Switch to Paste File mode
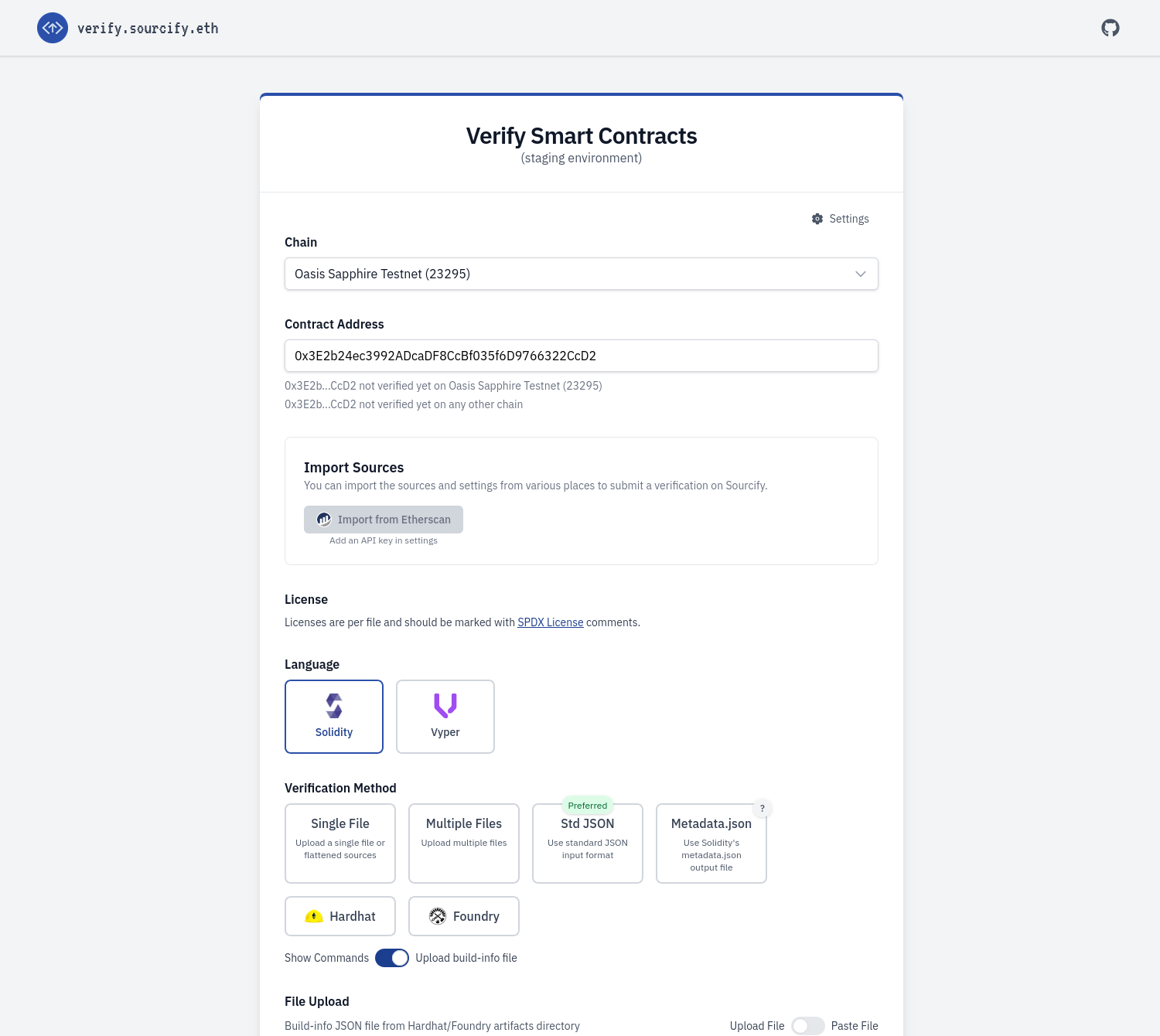 (808, 1025)
